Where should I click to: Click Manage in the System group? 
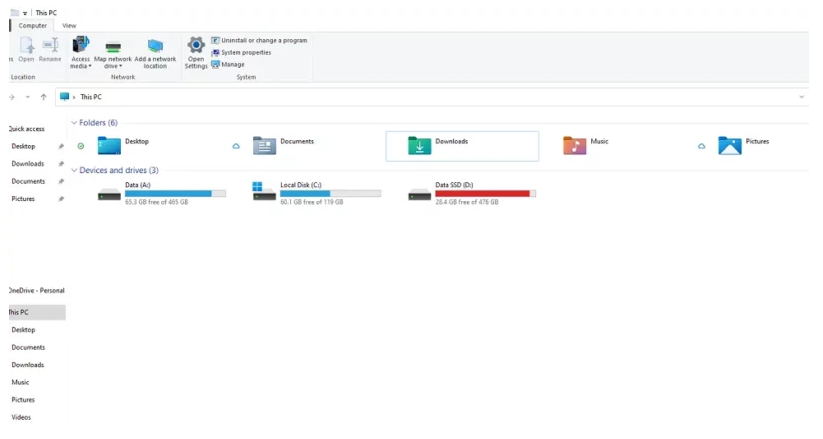click(232, 64)
